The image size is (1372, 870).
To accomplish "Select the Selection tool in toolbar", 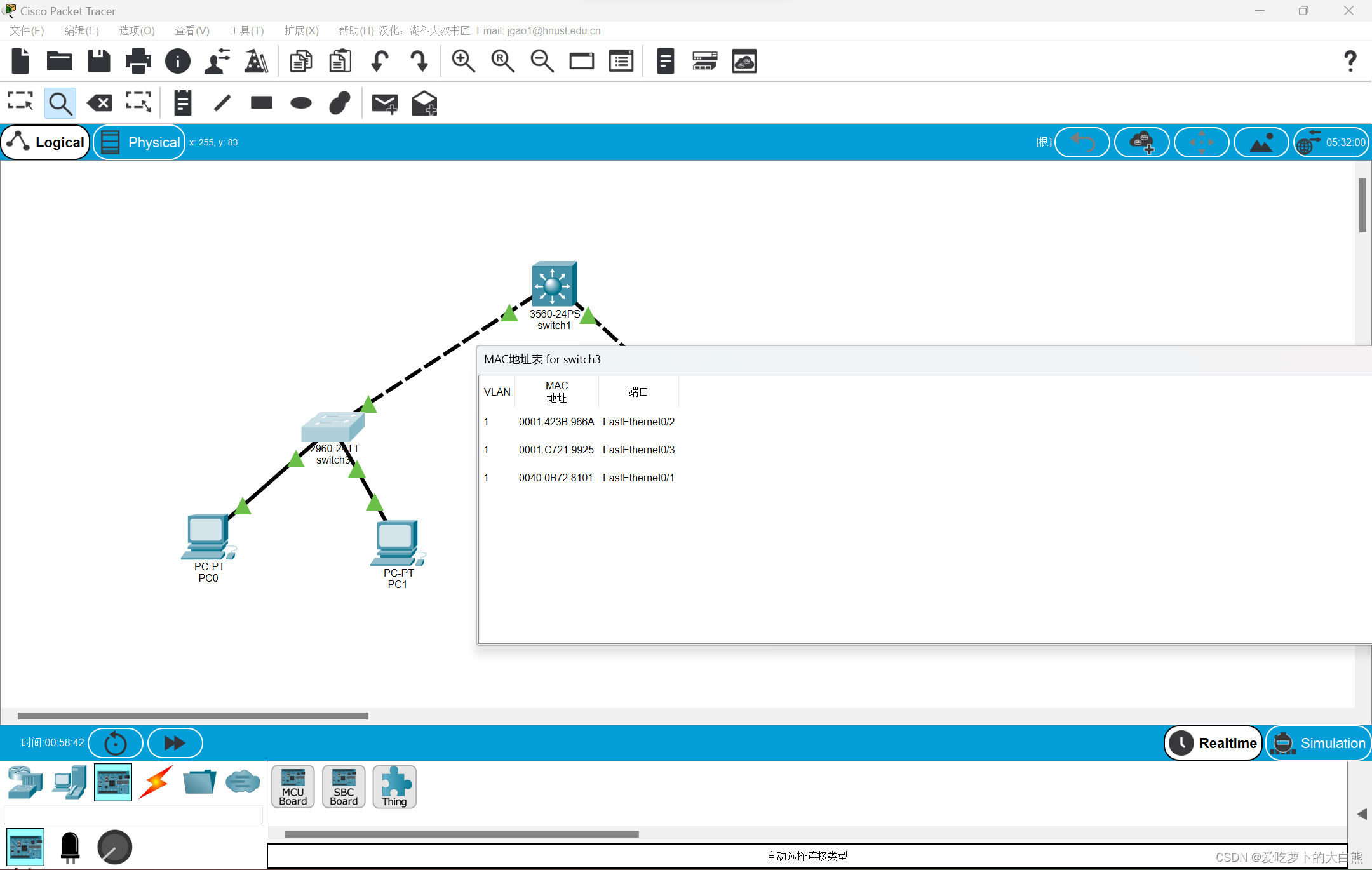I will (x=22, y=102).
